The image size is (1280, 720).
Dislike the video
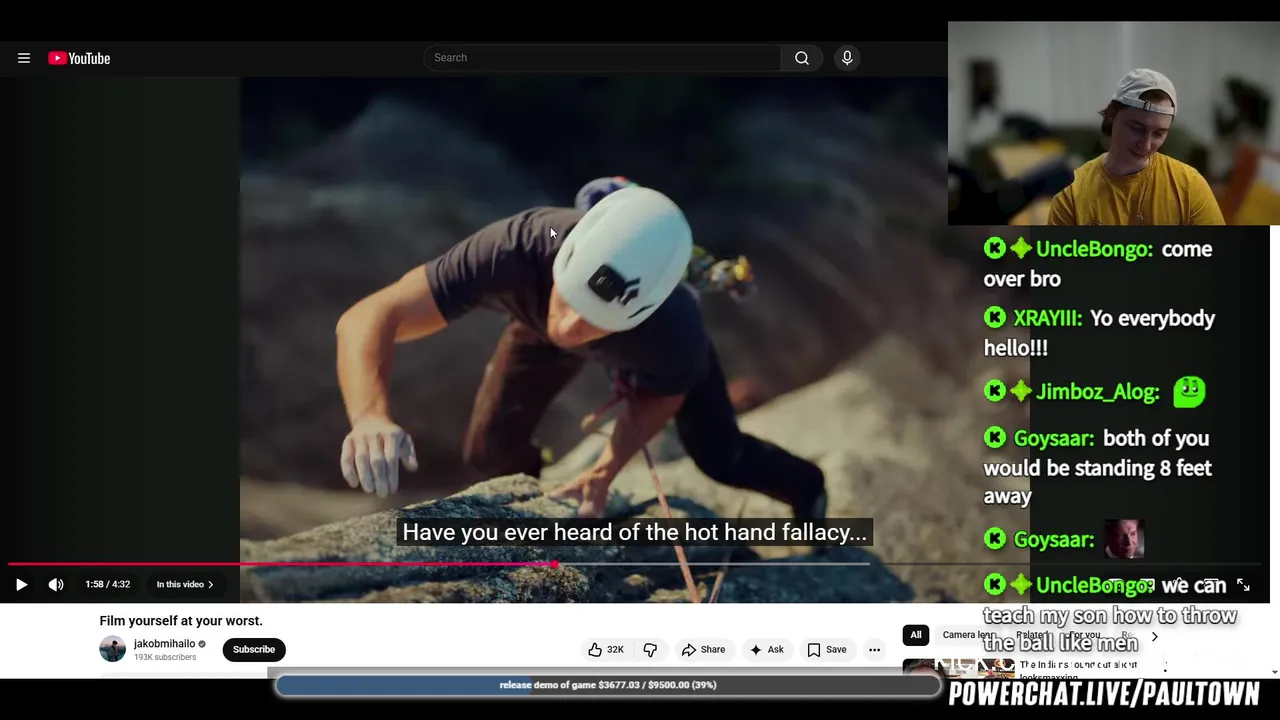pyautogui.click(x=650, y=650)
